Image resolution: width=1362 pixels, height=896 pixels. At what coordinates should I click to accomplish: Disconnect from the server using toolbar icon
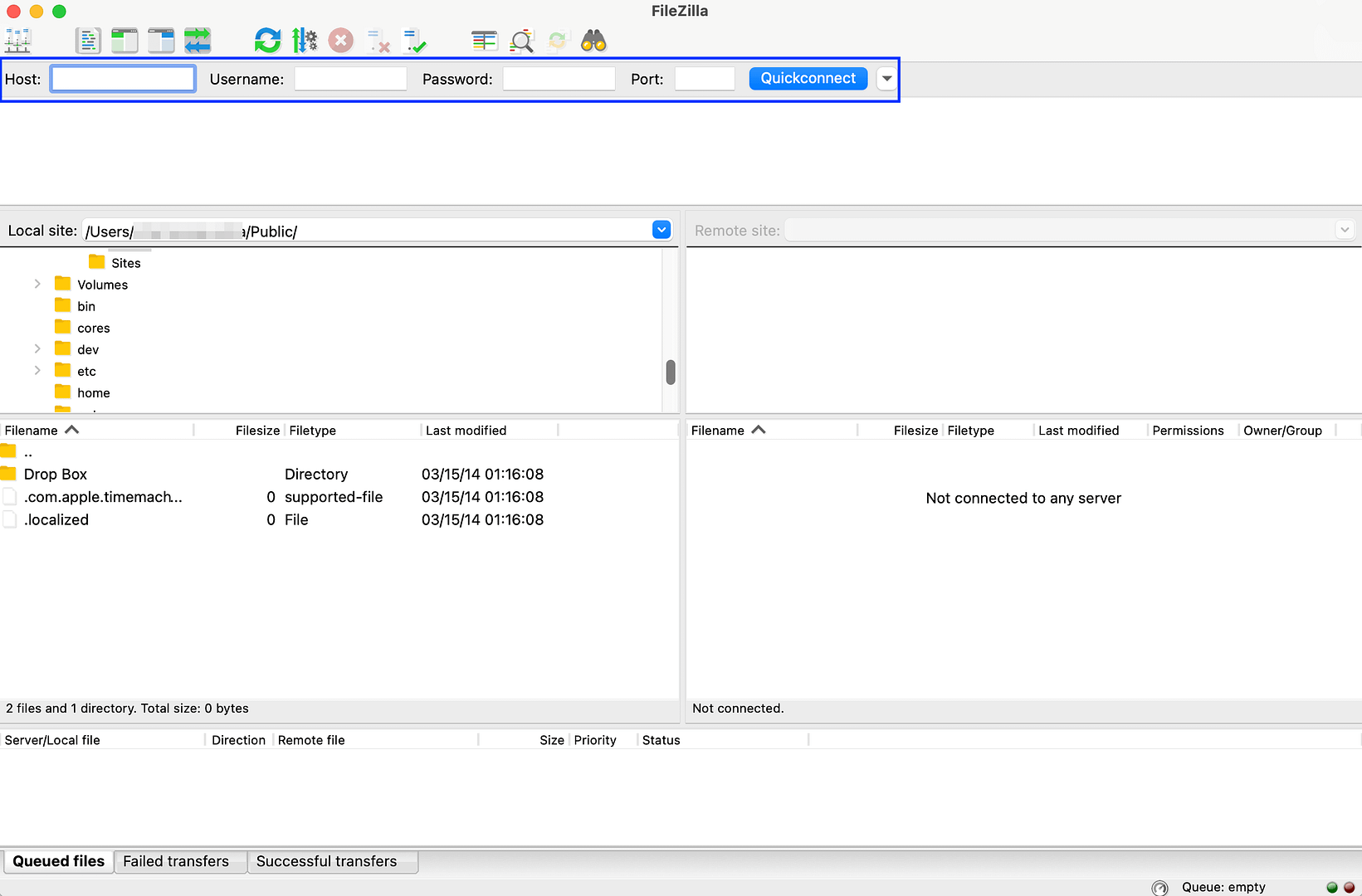point(378,40)
